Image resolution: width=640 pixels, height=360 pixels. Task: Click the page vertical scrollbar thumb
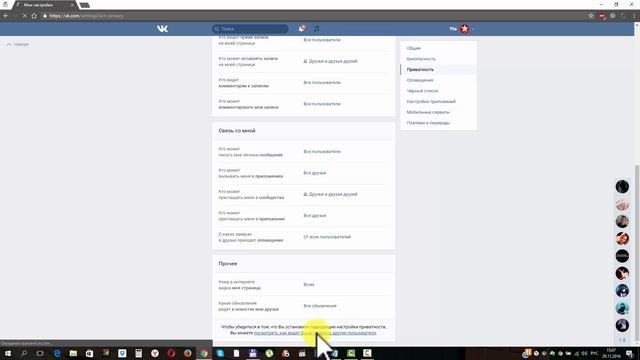(x=637, y=252)
